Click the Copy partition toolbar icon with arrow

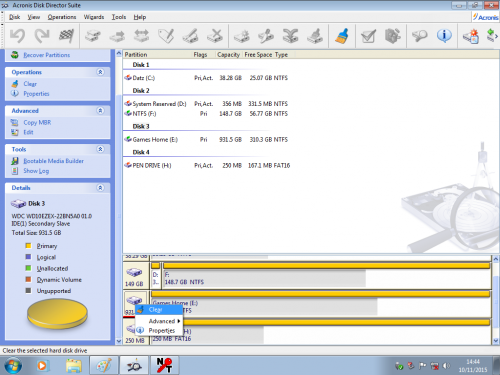pos(117,36)
